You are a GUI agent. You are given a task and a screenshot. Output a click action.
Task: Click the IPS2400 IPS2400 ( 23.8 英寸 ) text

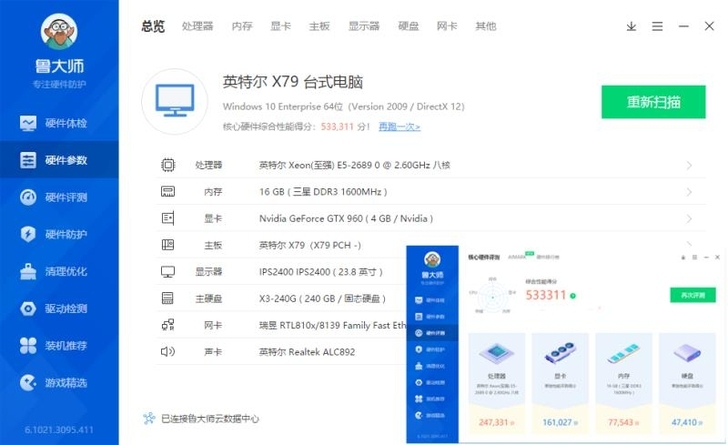click(321, 272)
